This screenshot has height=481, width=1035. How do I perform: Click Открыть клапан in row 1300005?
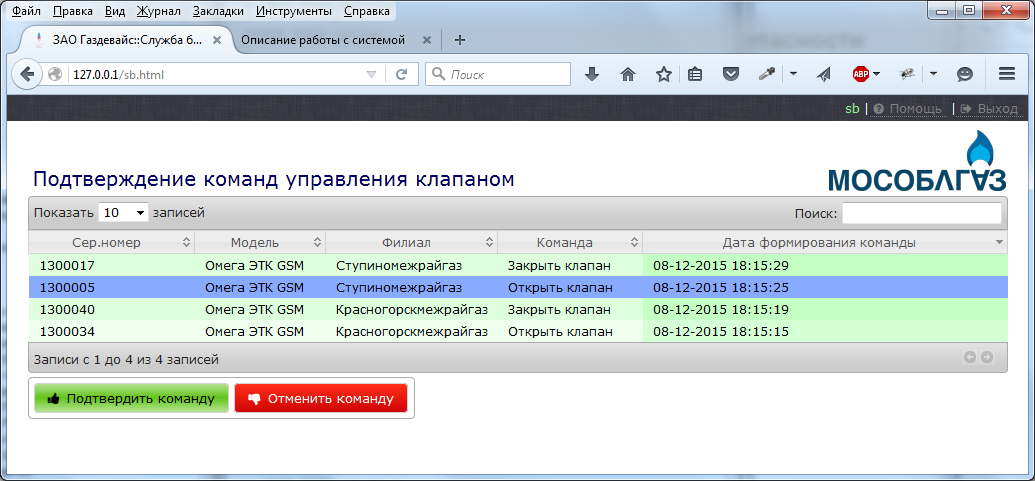pyautogui.click(x=560, y=288)
